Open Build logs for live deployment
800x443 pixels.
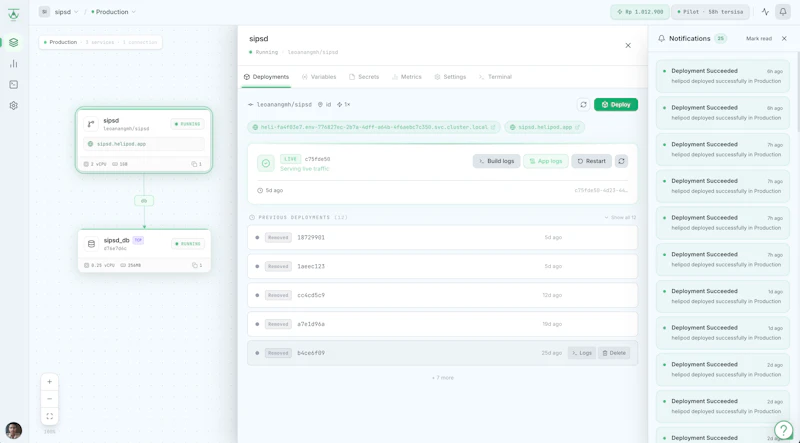(x=496, y=161)
